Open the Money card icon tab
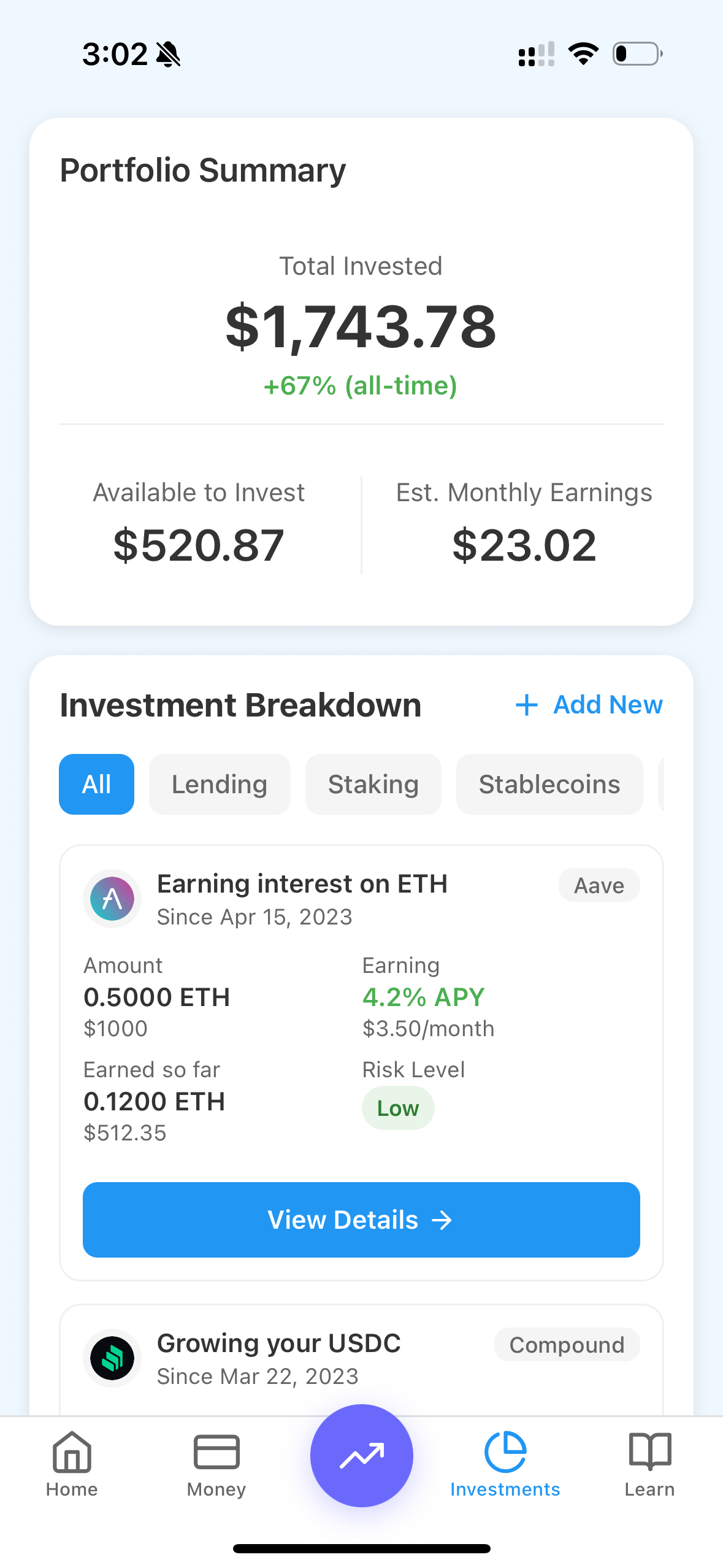The image size is (723, 1568). click(216, 1453)
